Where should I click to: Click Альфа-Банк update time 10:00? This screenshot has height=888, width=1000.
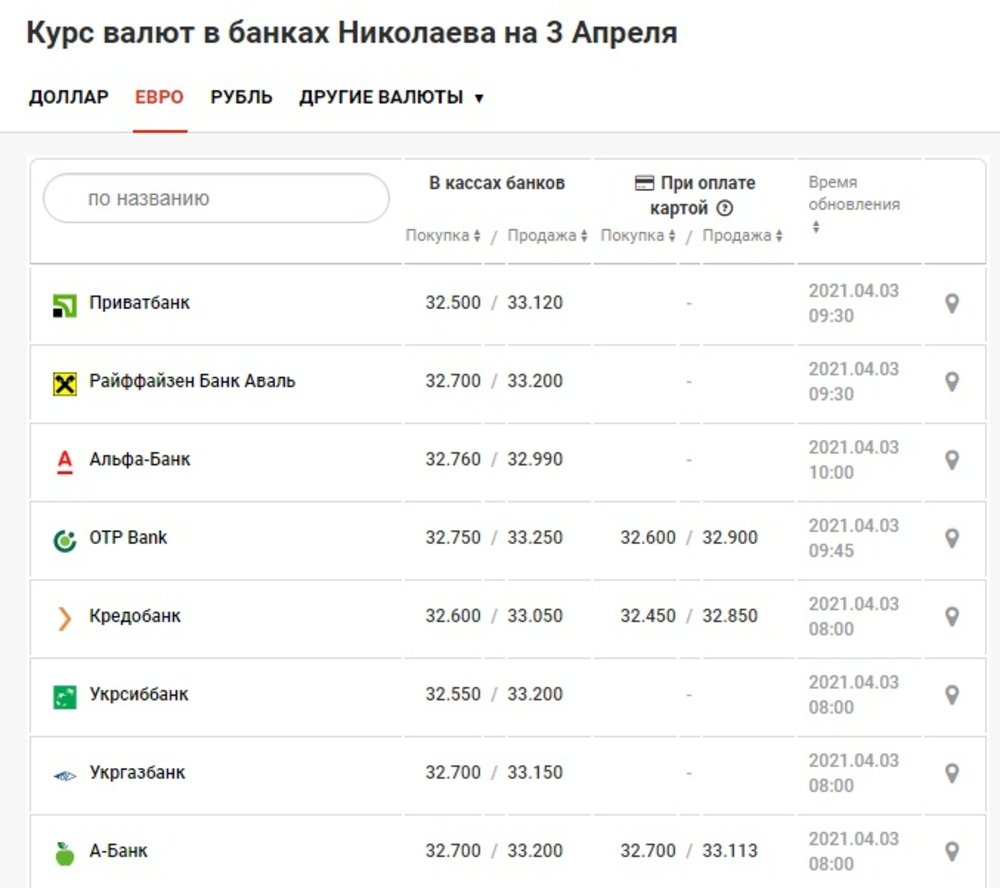tap(831, 473)
